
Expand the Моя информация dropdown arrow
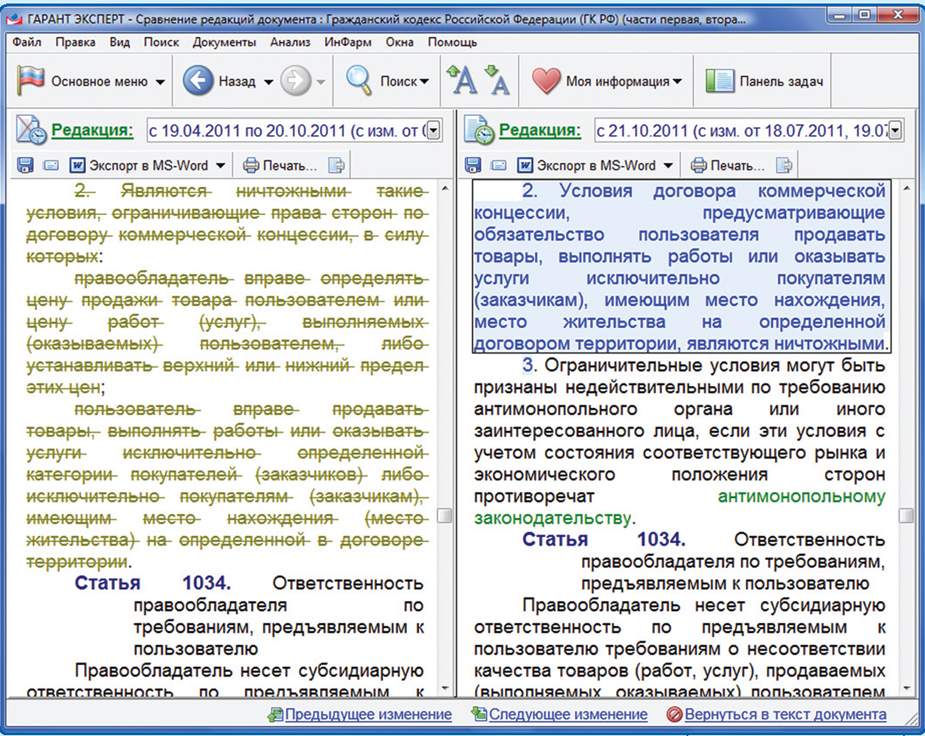[x=677, y=82]
